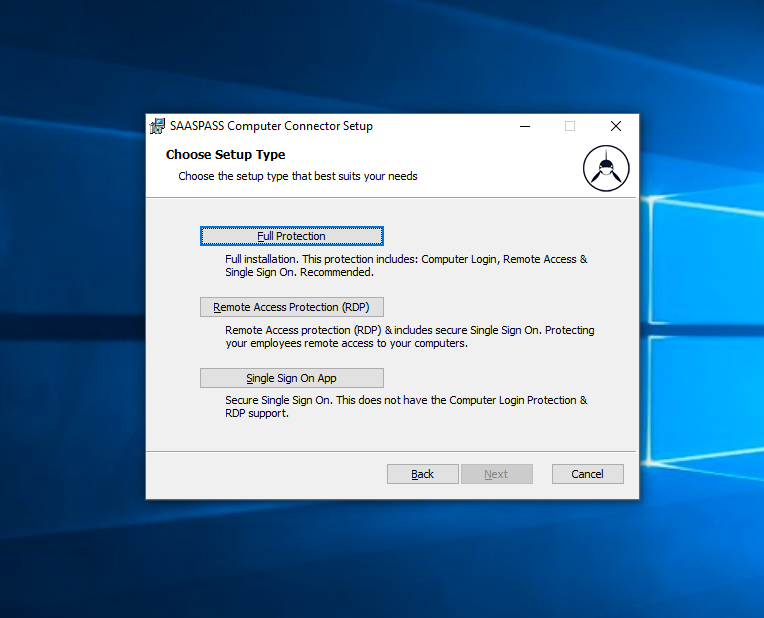
Task: Choose the Full Protection setup type
Action: [291, 236]
